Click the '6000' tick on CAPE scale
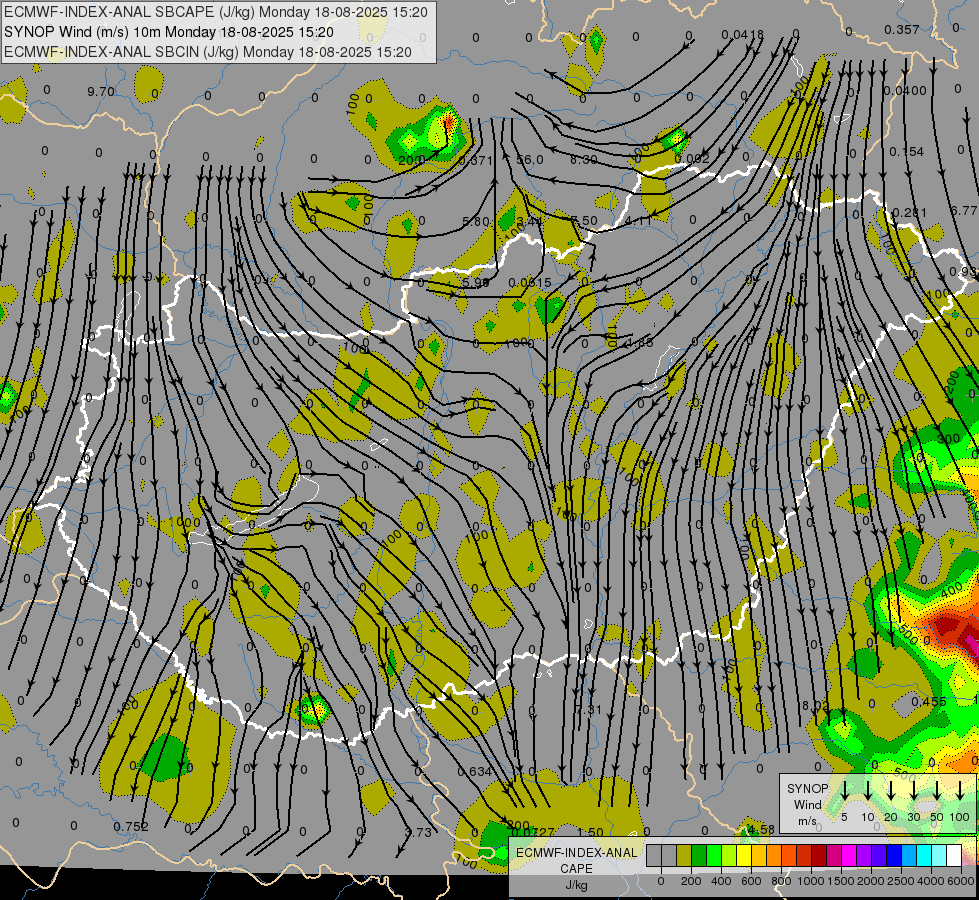This screenshot has height=900, width=979. [x=961, y=881]
